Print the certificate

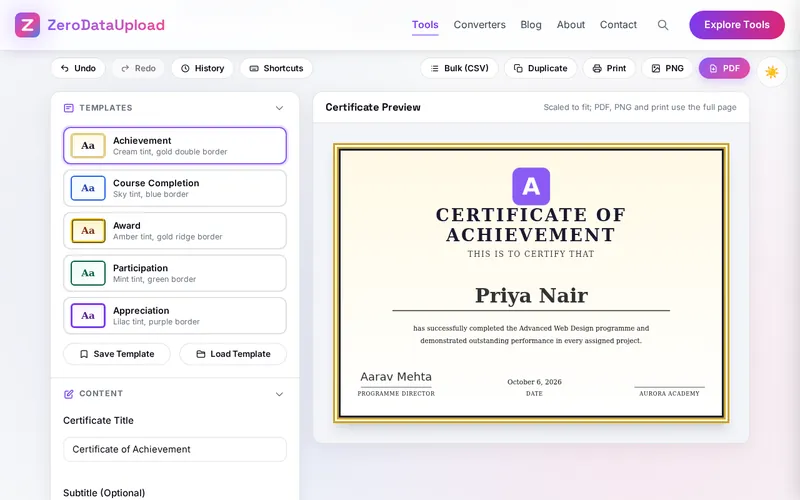[x=609, y=68]
